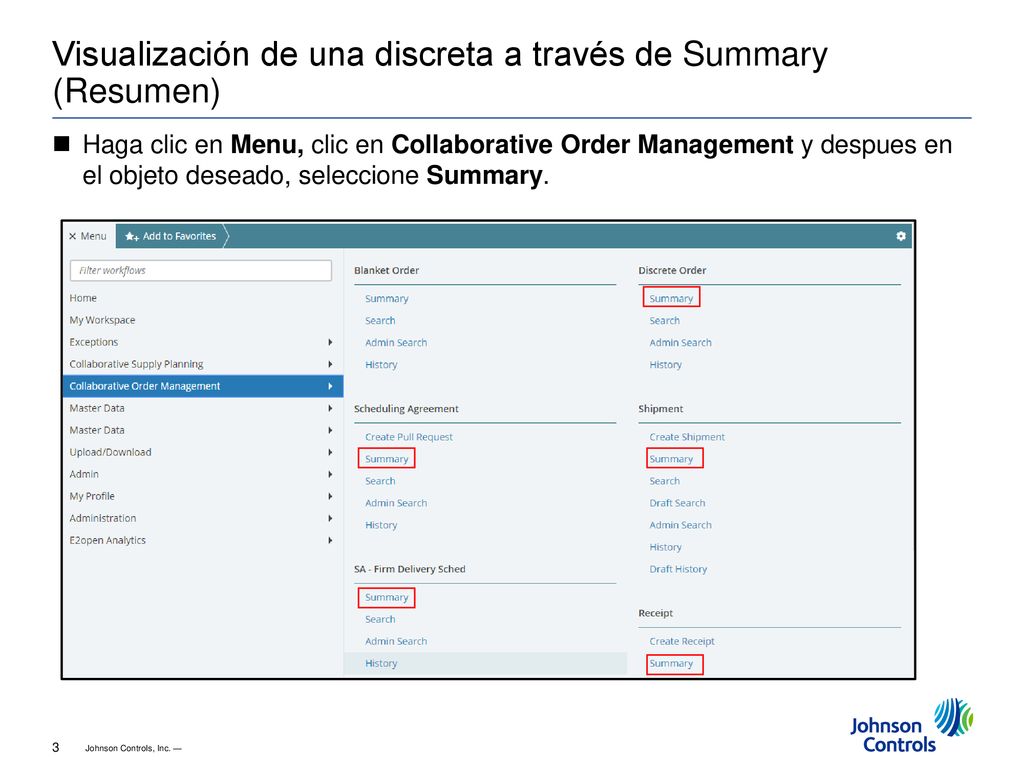Close the menu with the X icon
The image size is (1024, 768).
click(72, 236)
